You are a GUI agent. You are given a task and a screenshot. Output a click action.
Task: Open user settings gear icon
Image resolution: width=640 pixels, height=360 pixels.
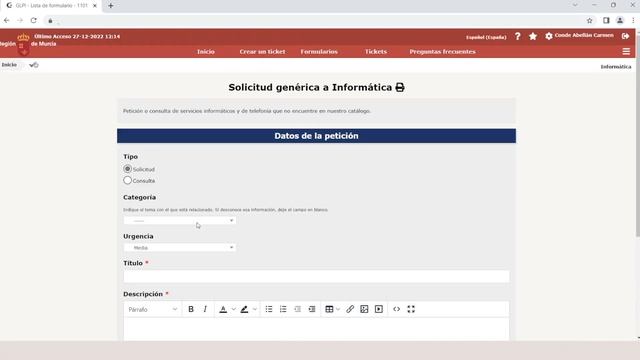point(549,36)
